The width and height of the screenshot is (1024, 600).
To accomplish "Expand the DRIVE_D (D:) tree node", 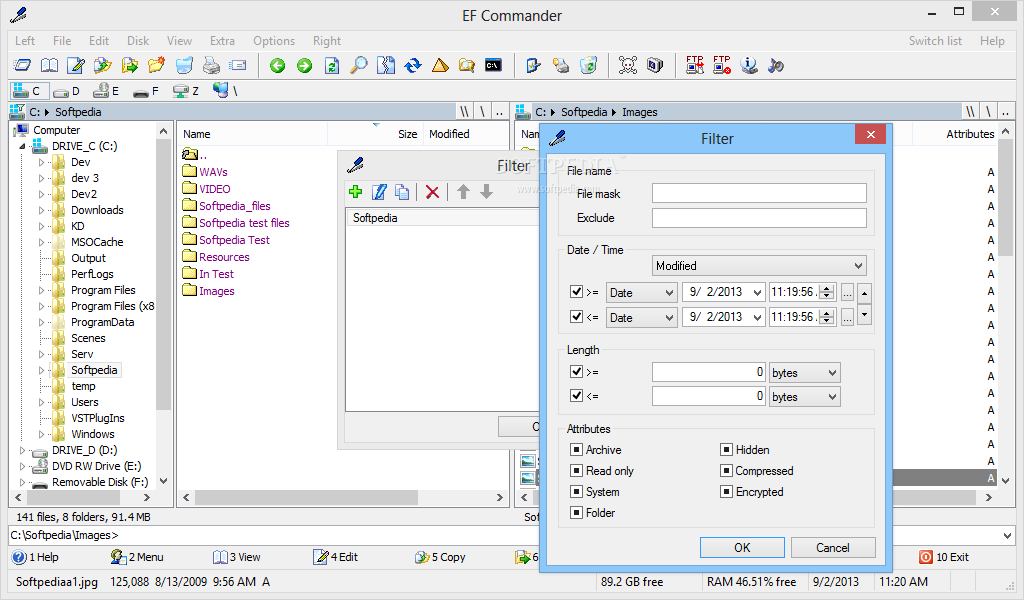I will (22, 450).
